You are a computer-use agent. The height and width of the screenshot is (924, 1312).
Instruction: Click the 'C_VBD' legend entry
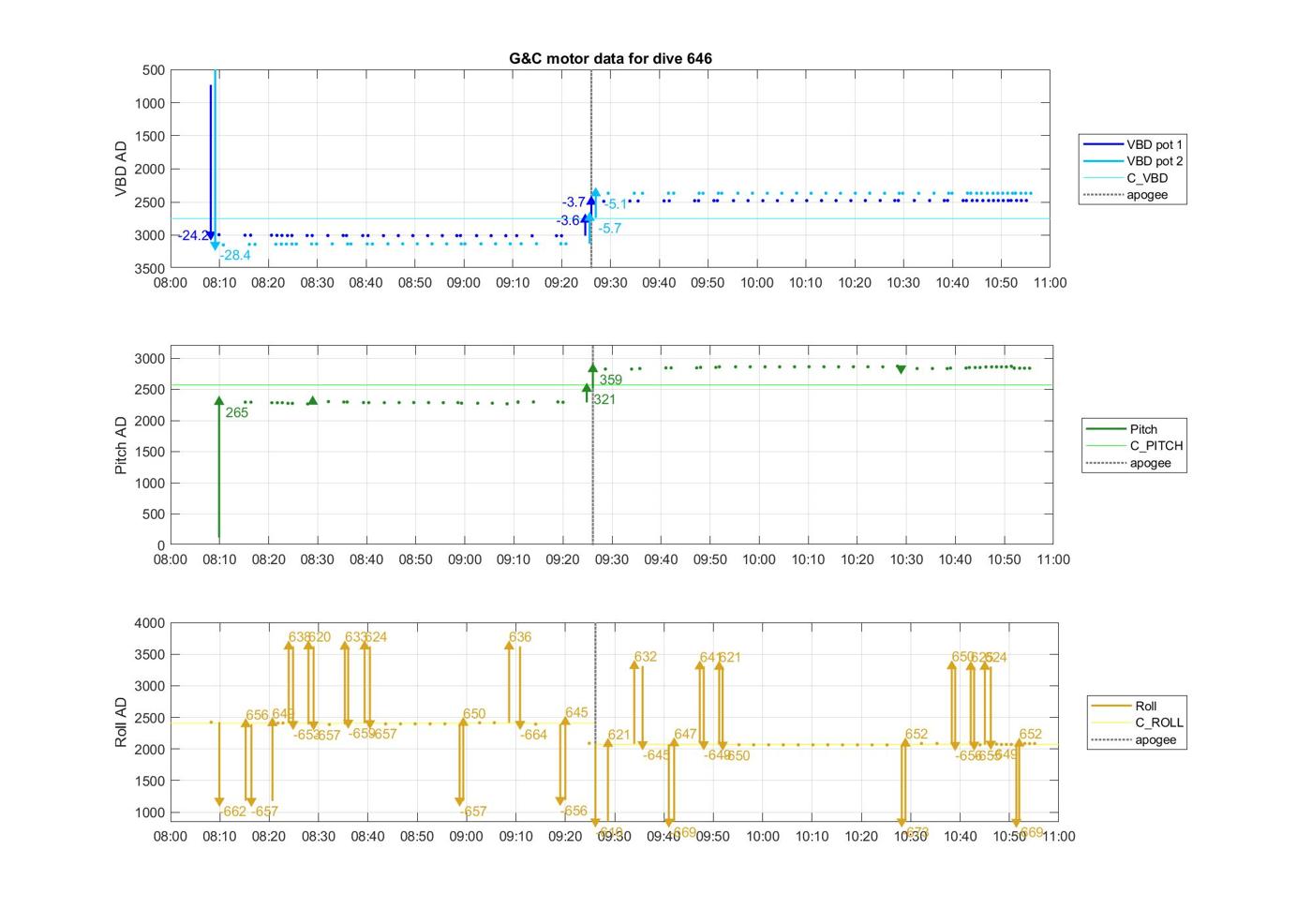point(1126,178)
